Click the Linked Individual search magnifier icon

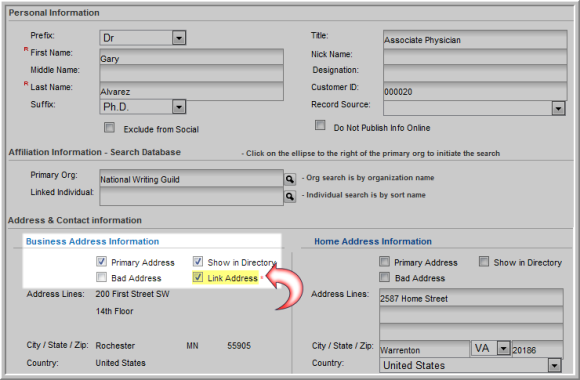[x=290, y=196]
